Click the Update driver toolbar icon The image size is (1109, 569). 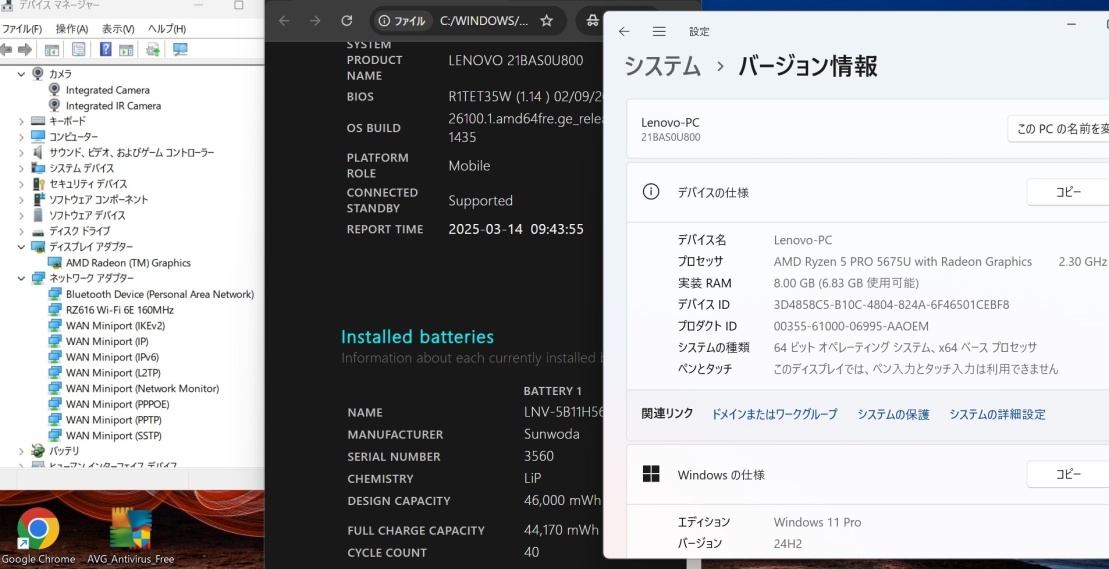pyautogui.click(x=153, y=49)
